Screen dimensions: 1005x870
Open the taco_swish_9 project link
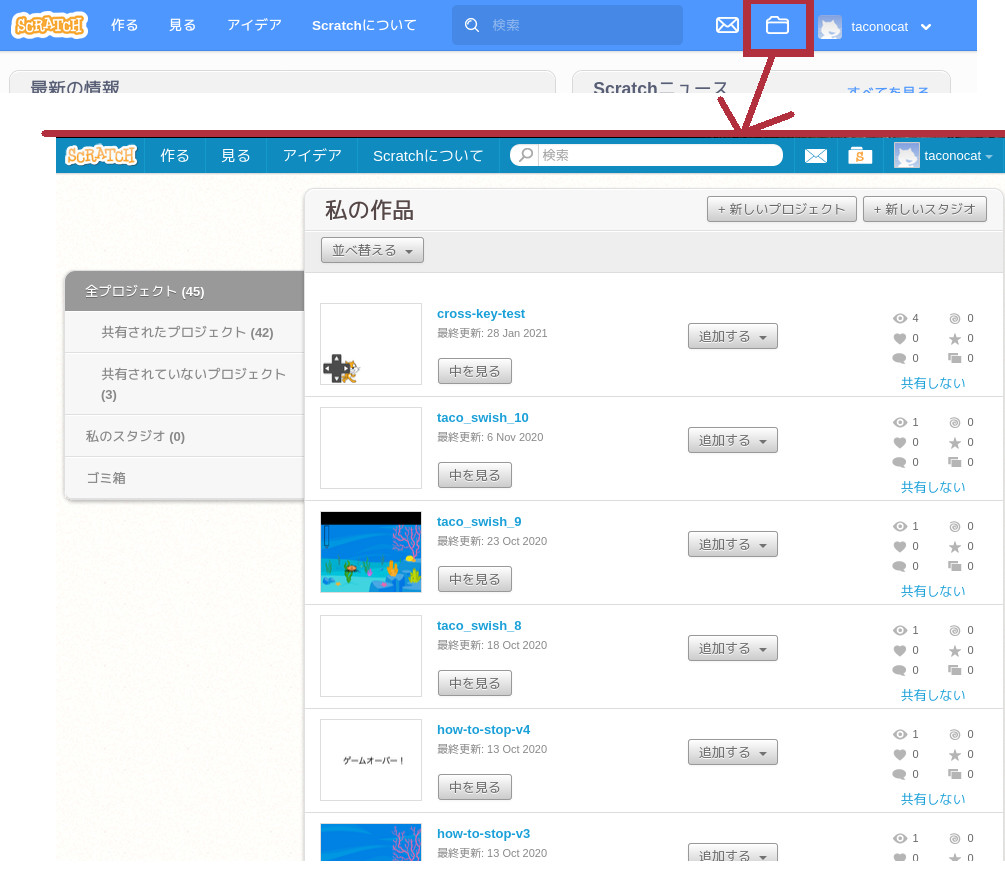(479, 521)
